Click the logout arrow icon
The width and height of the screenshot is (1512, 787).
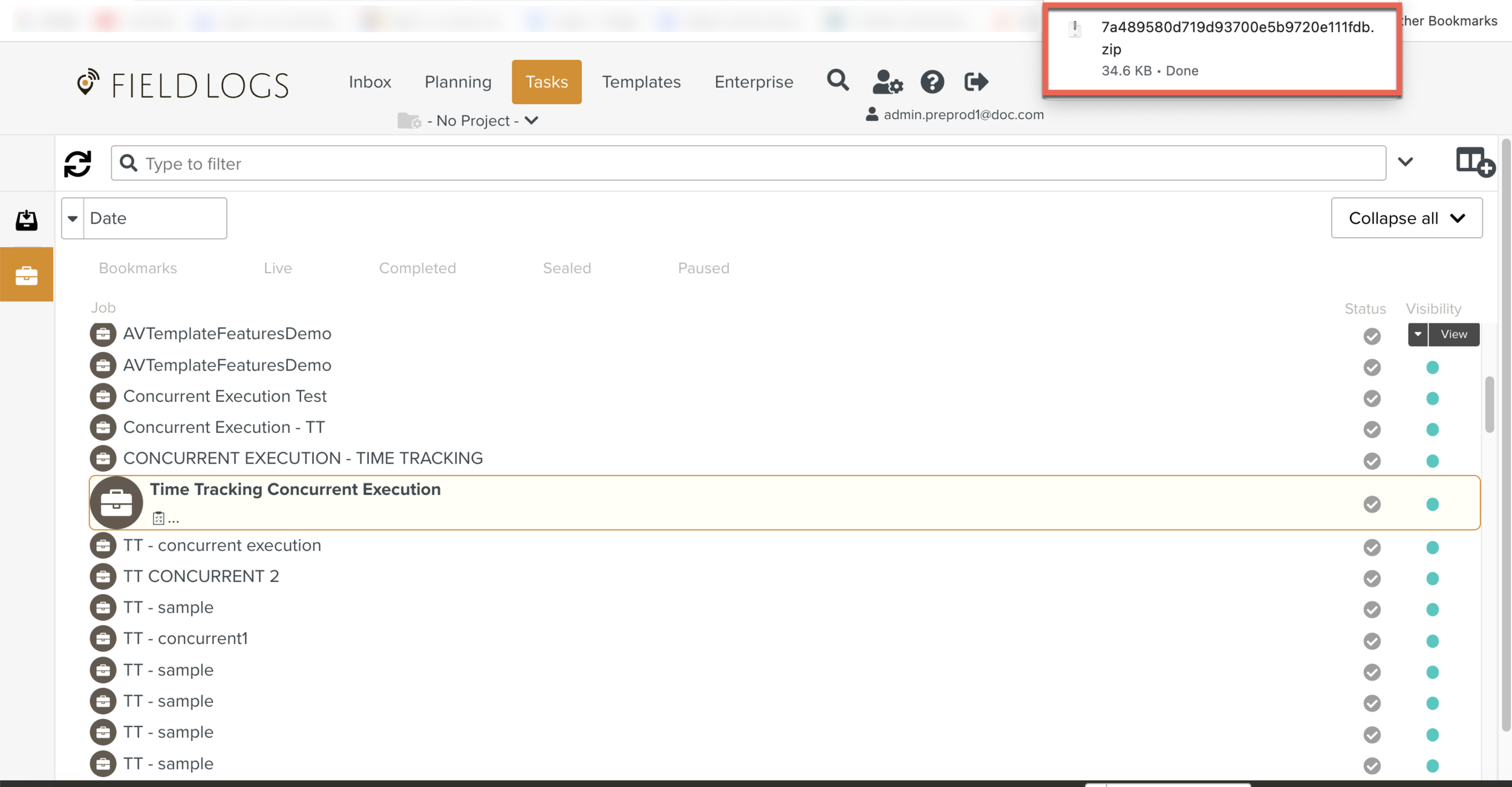point(976,82)
